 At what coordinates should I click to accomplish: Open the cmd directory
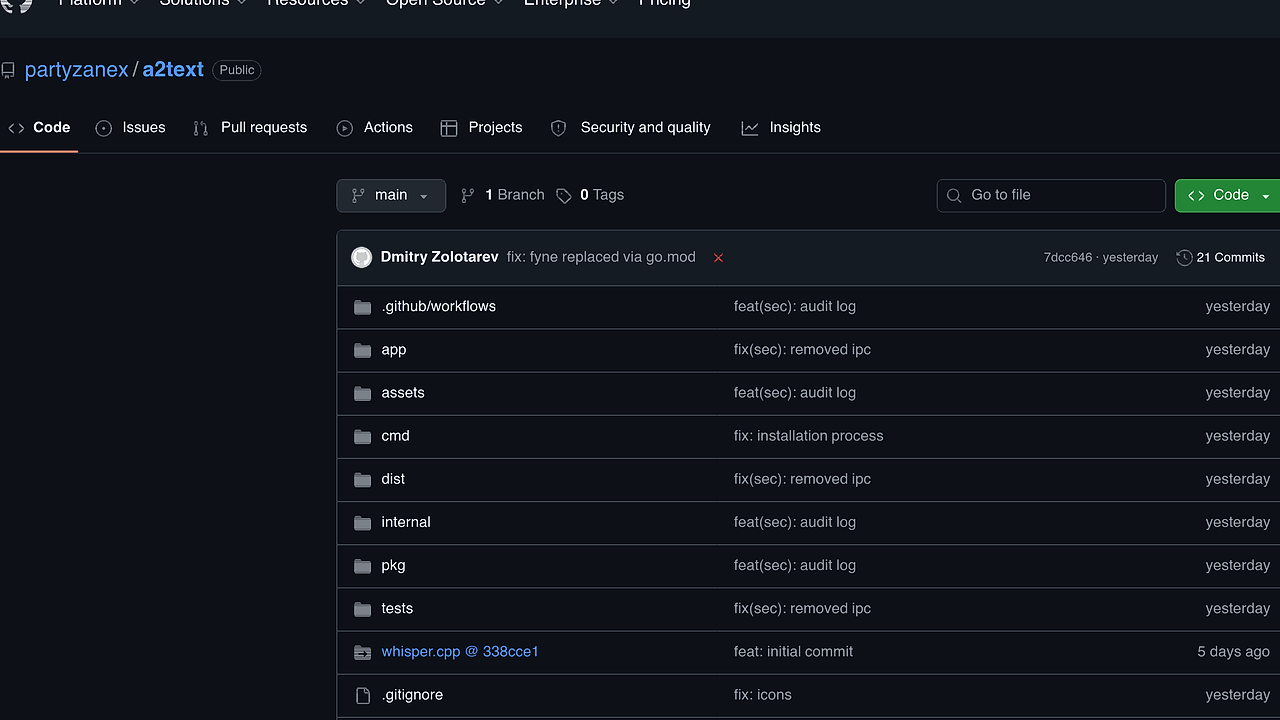[395, 435]
